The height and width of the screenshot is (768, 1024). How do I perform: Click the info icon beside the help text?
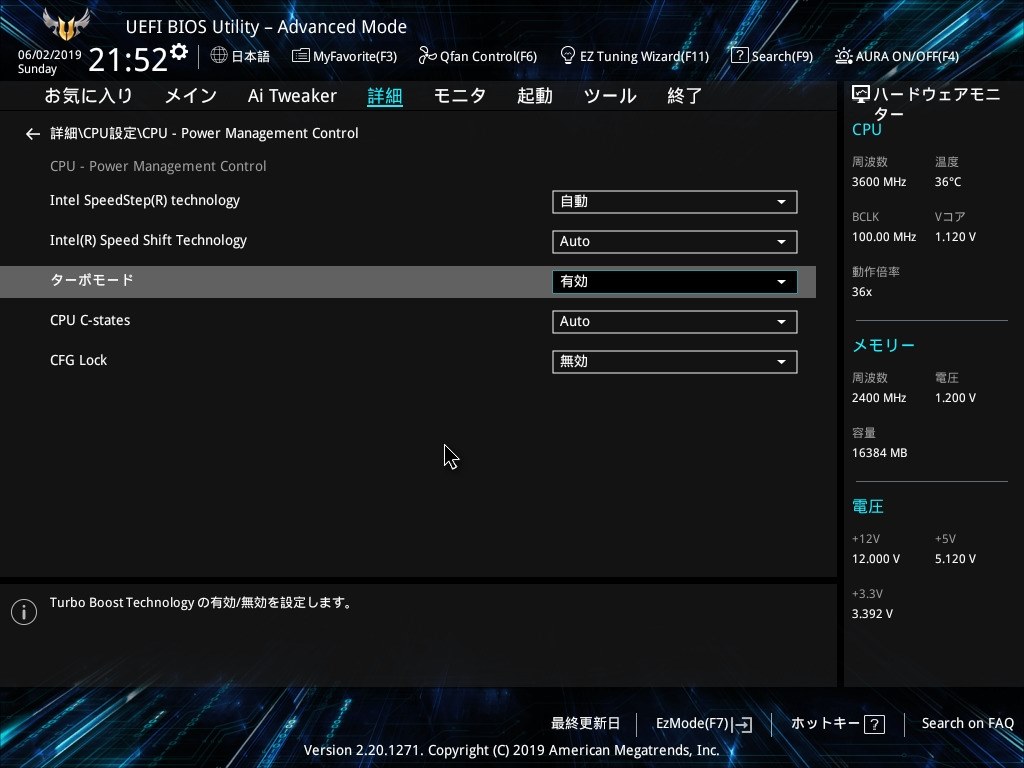(x=24, y=611)
